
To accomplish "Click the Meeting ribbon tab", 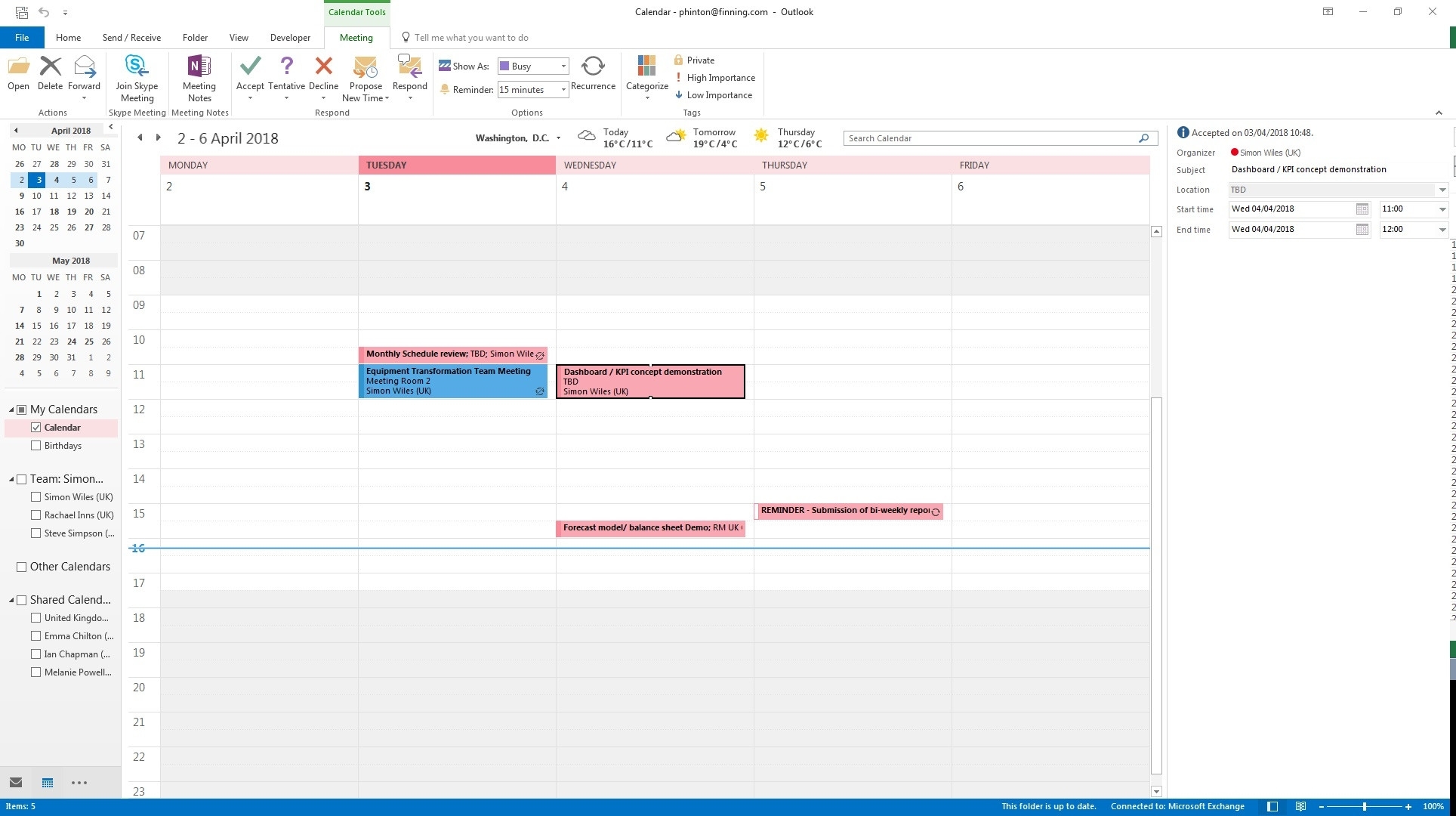I will pos(356,37).
